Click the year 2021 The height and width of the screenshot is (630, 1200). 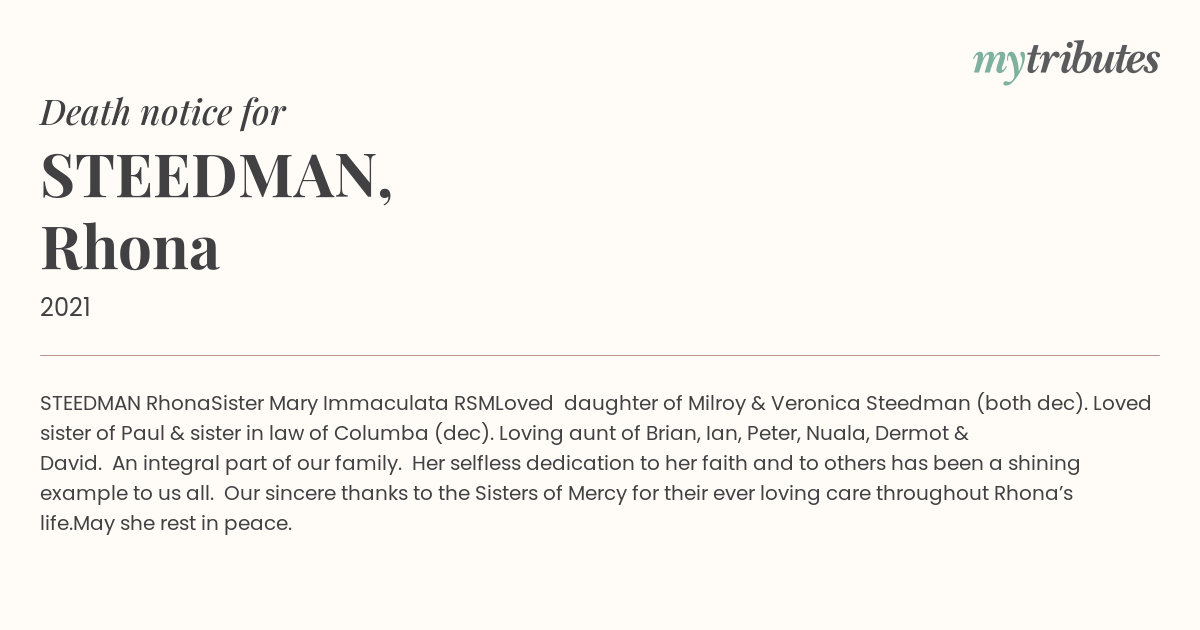[x=65, y=308]
